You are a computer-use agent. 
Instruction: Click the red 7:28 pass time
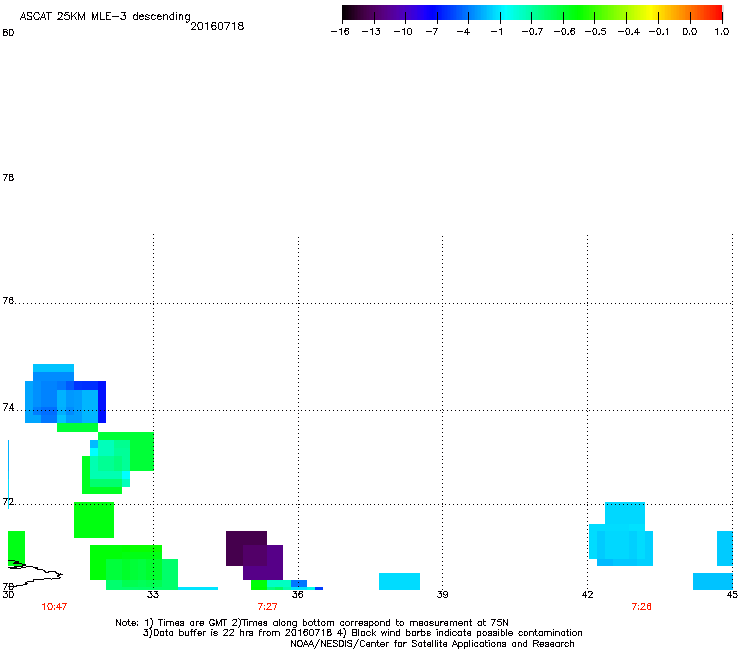(641, 607)
